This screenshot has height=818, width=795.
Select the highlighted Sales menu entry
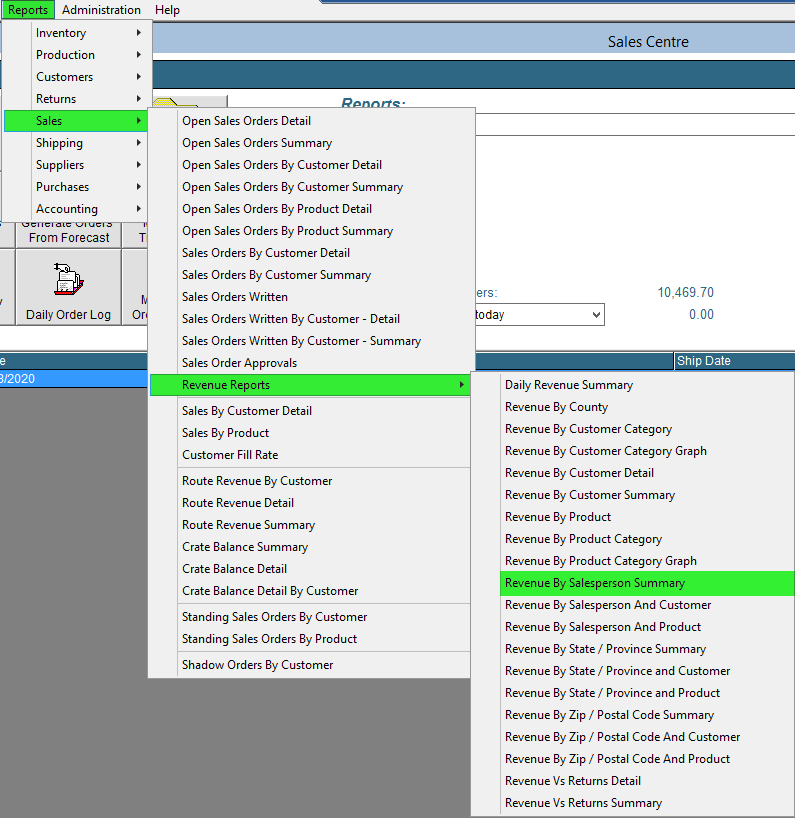(77, 121)
